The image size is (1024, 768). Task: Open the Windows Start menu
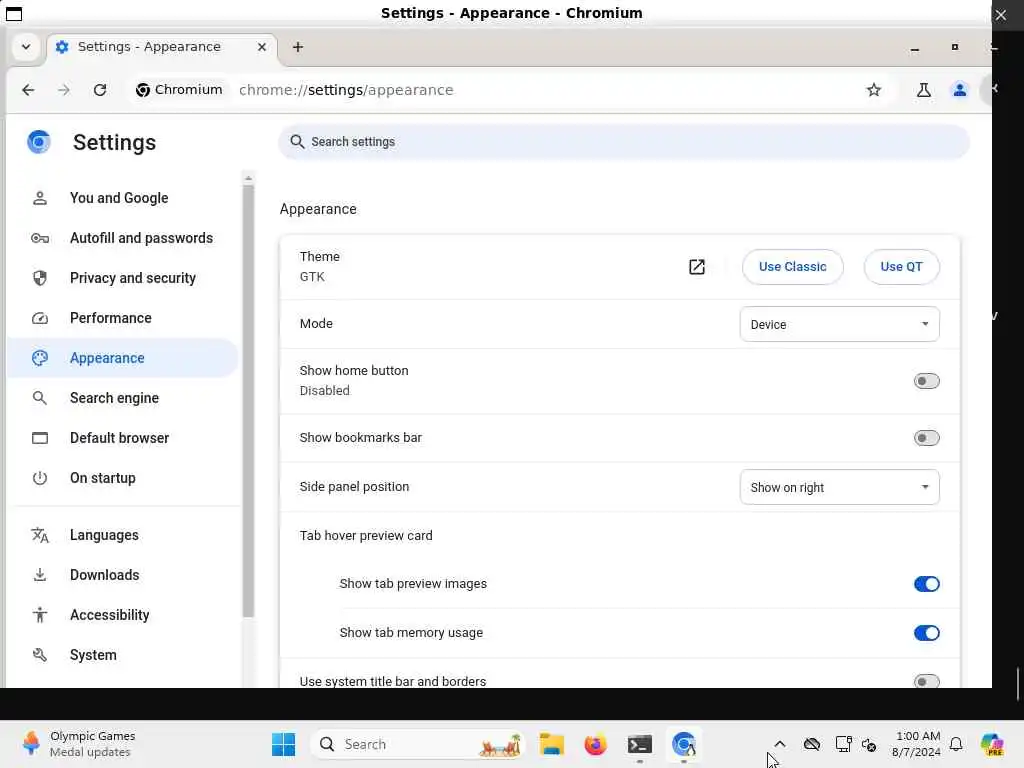283,744
